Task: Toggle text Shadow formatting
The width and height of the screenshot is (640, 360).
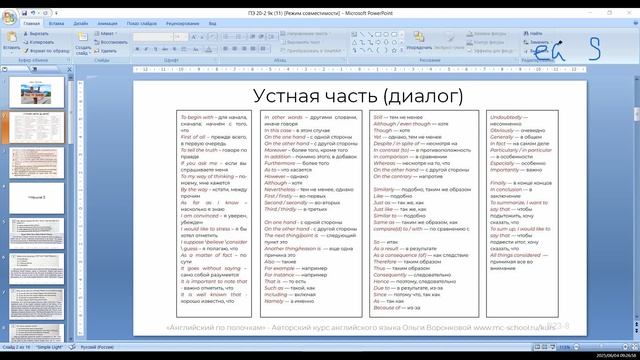Action: point(174,49)
